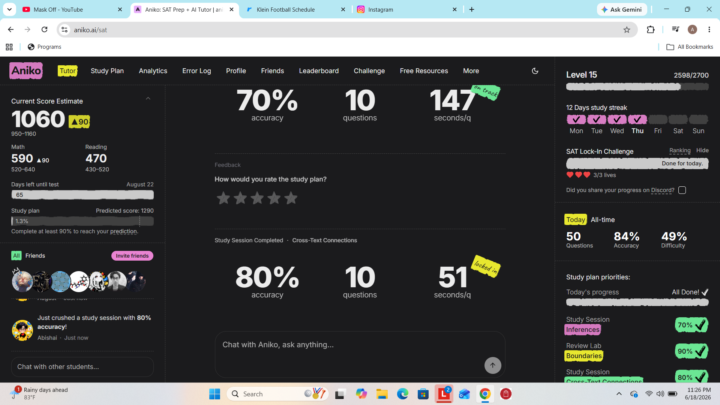Toggle dark mode moon icon
720x405 pixels.
[x=535, y=71]
